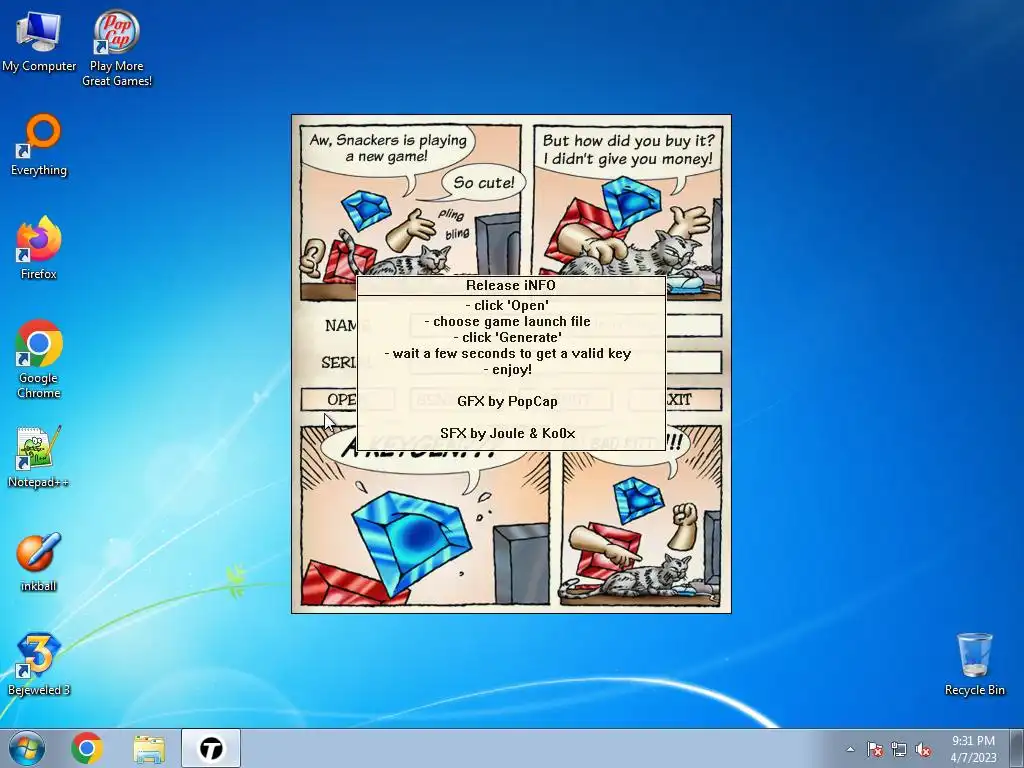Click the "GFX by PopCap" credit line

[x=507, y=401]
